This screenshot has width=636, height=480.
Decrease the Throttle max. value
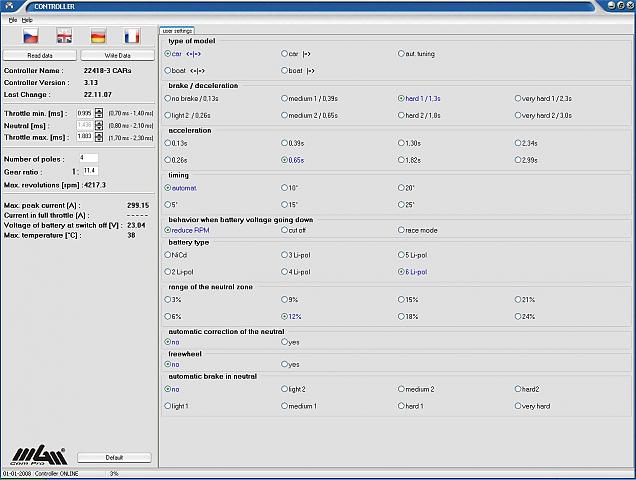pyautogui.click(x=99, y=140)
